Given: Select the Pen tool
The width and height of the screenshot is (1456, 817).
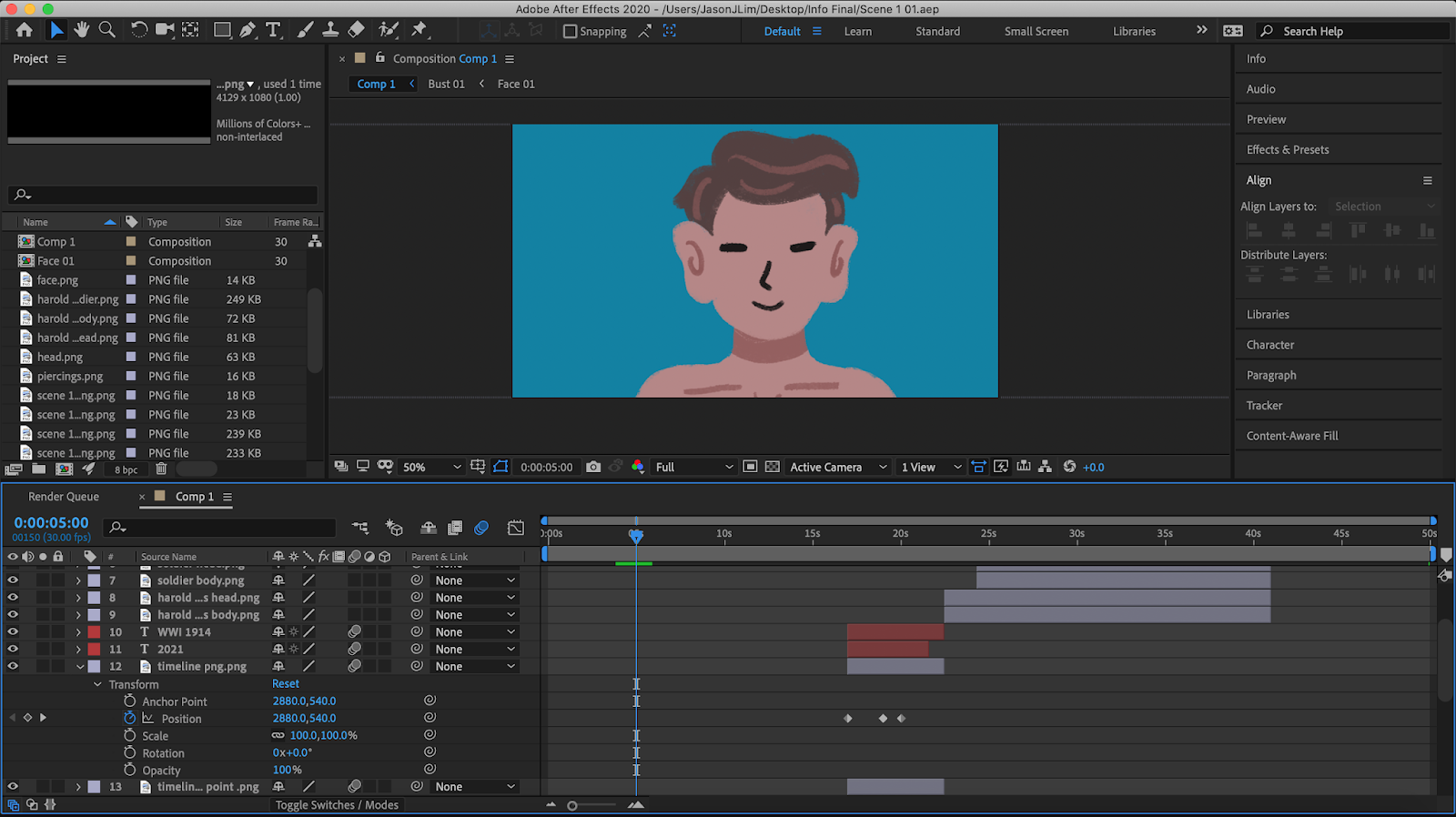Looking at the screenshot, I should (248, 30).
